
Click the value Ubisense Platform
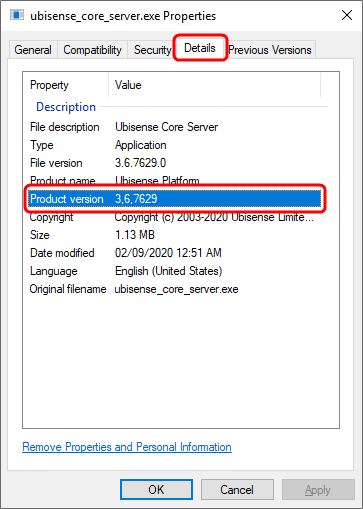pos(157,181)
